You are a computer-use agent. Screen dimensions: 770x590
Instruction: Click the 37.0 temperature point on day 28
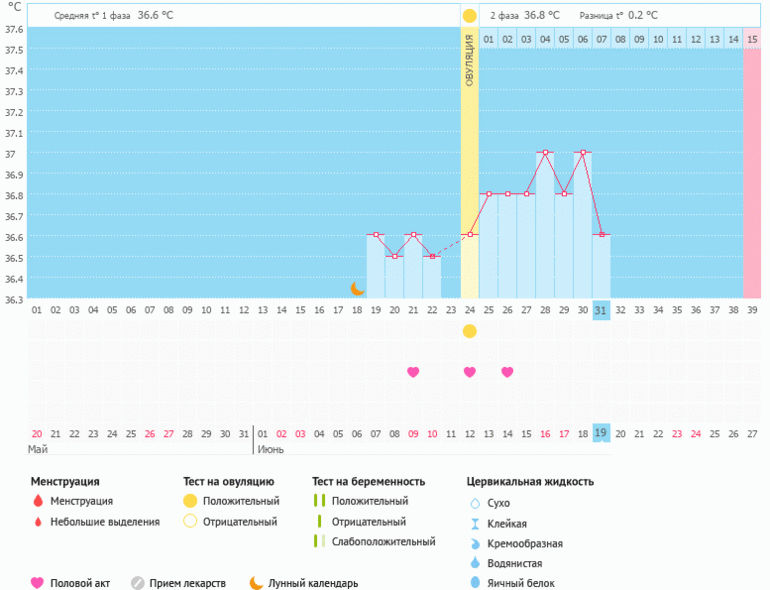[544, 153]
